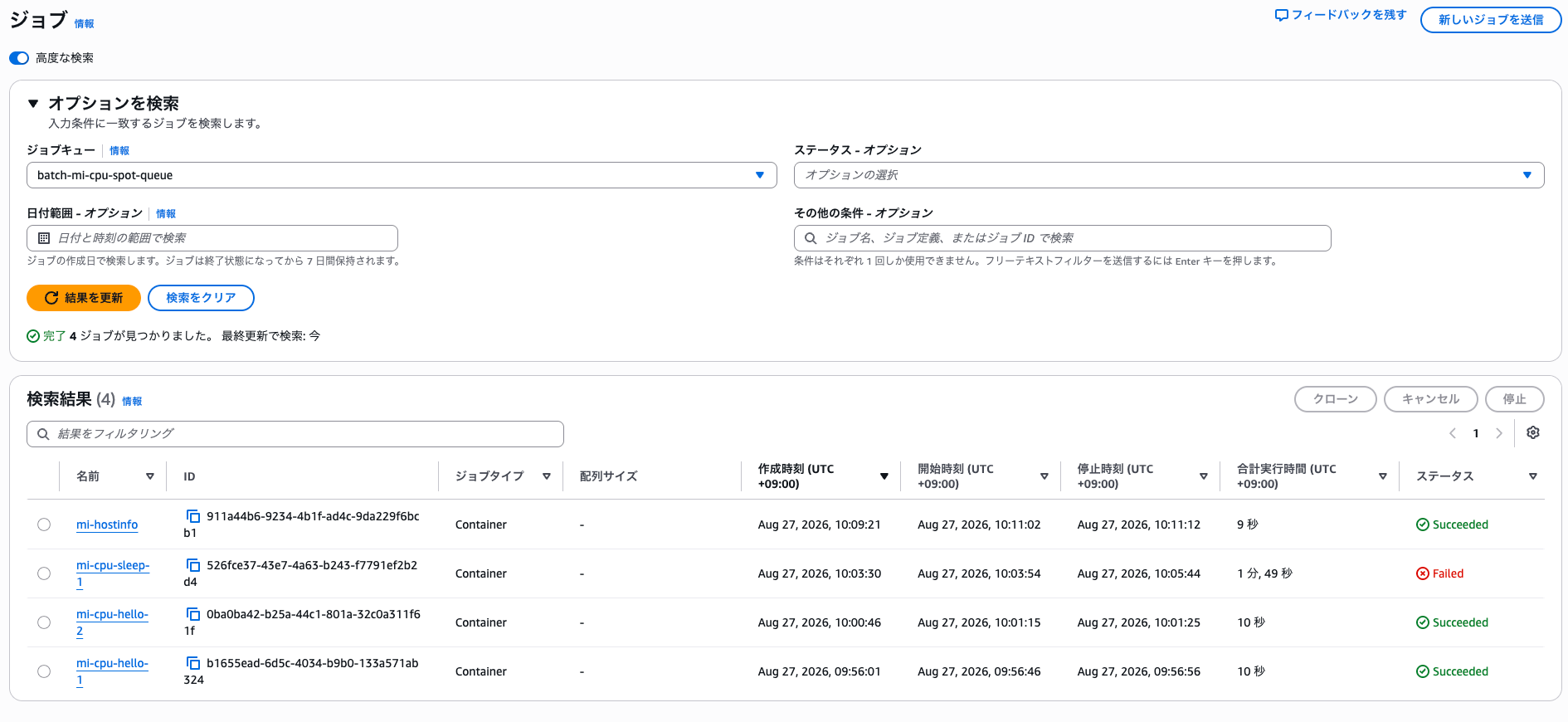Click magnifier icon in results filter
Screen dimensions: 1568x722
(43, 434)
